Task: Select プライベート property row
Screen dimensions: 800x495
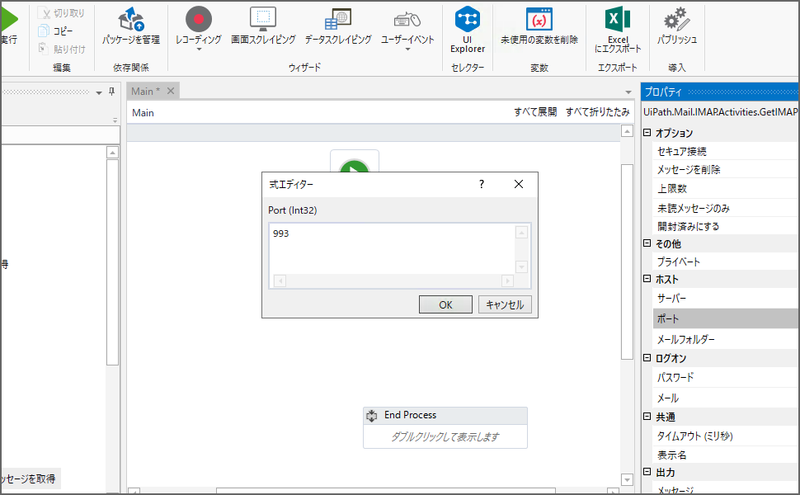Action: coord(725,262)
